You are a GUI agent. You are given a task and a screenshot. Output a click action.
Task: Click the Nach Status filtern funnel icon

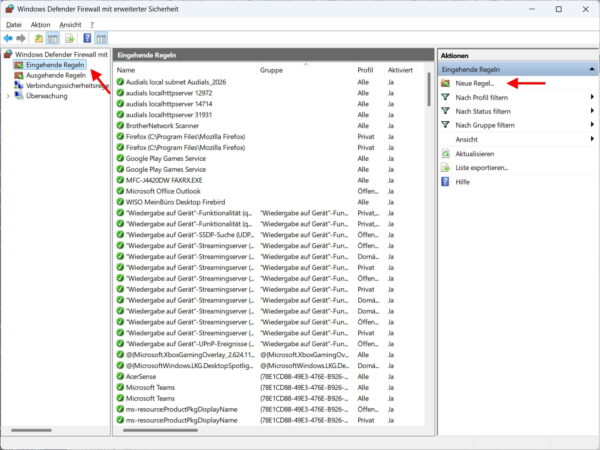click(x=445, y=111)
